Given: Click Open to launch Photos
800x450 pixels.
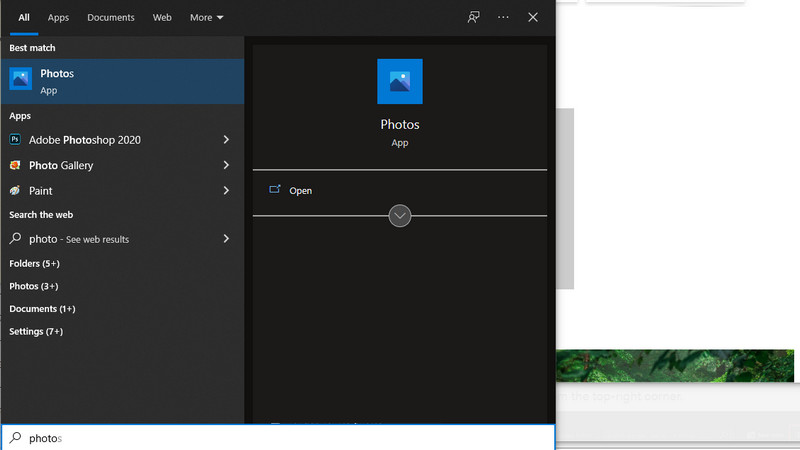Looking at the screenshot, I should pos(300,190).
